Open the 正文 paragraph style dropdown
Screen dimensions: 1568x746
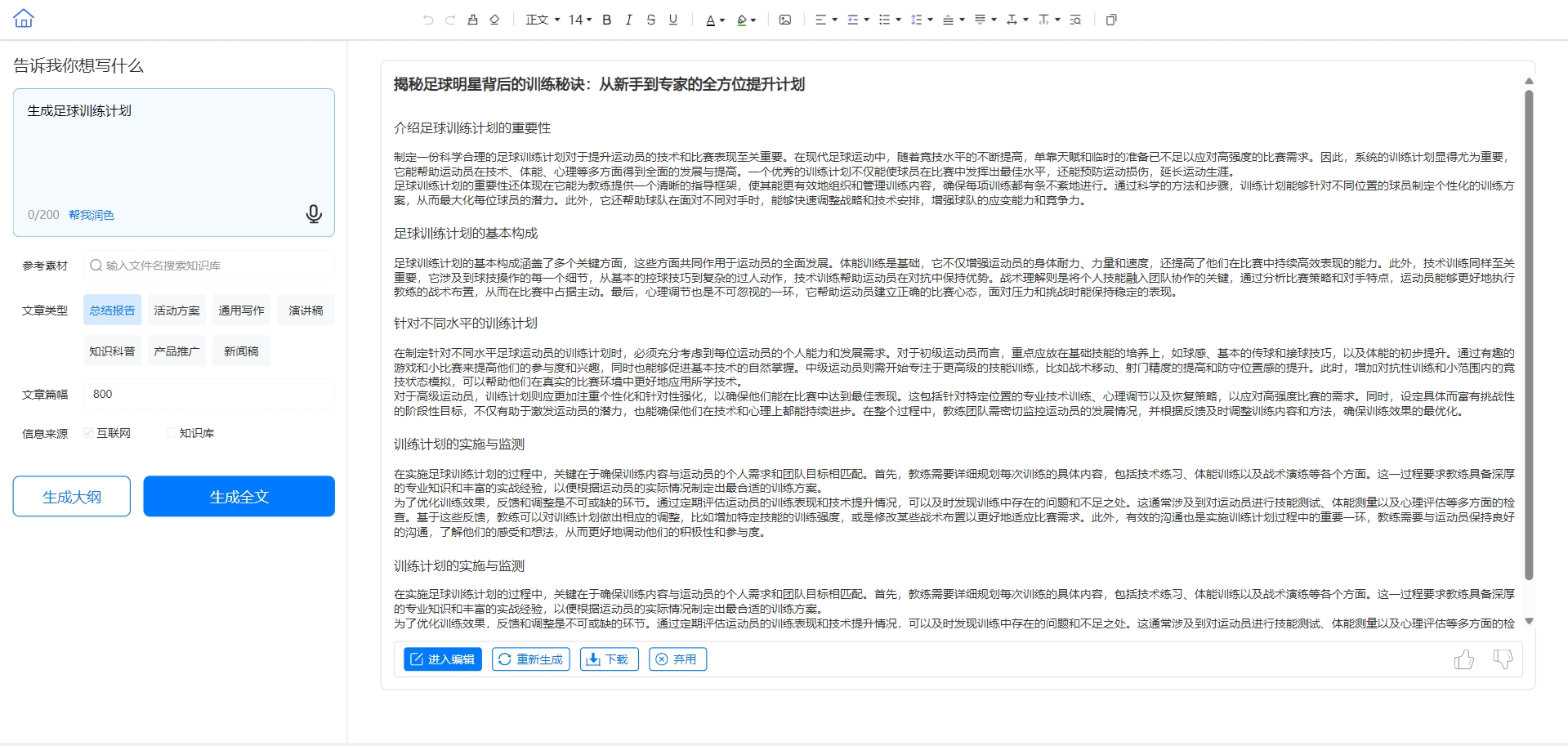[x=543, y=20]
